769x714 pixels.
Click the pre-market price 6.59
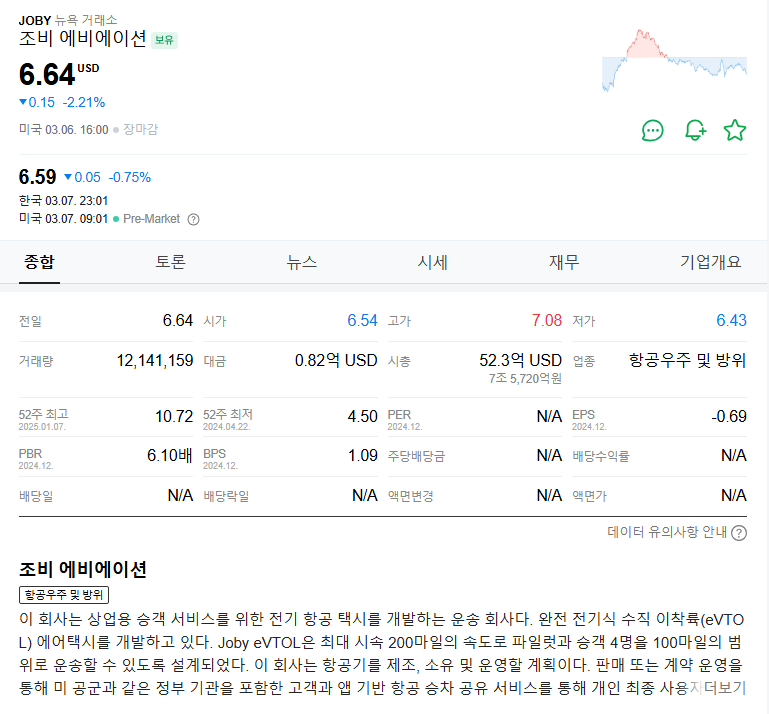click(38, 177)
